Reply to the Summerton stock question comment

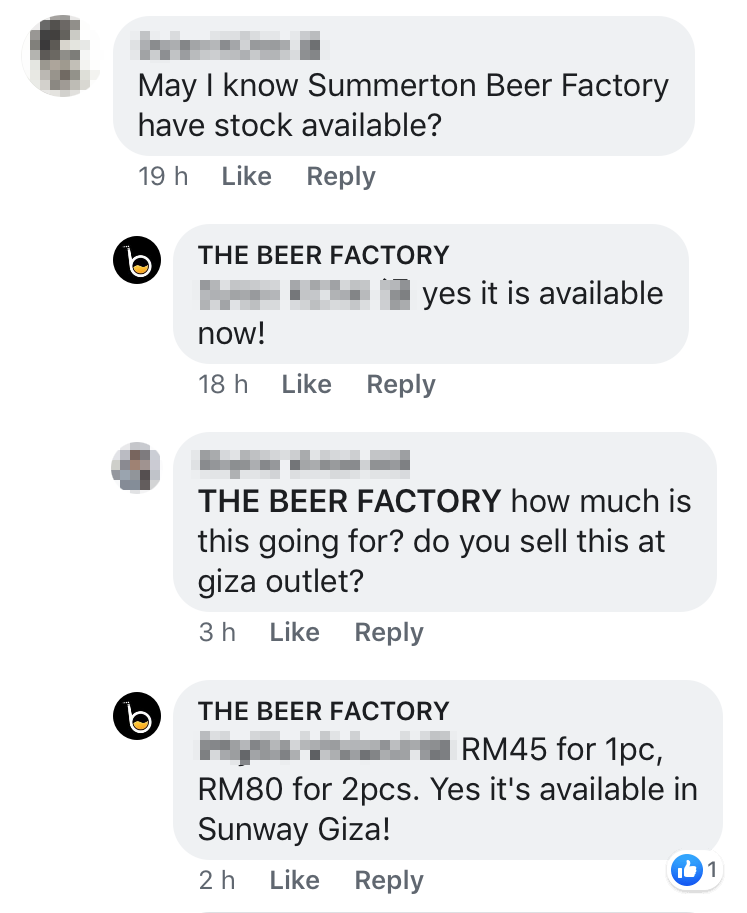tap(341, 177)
